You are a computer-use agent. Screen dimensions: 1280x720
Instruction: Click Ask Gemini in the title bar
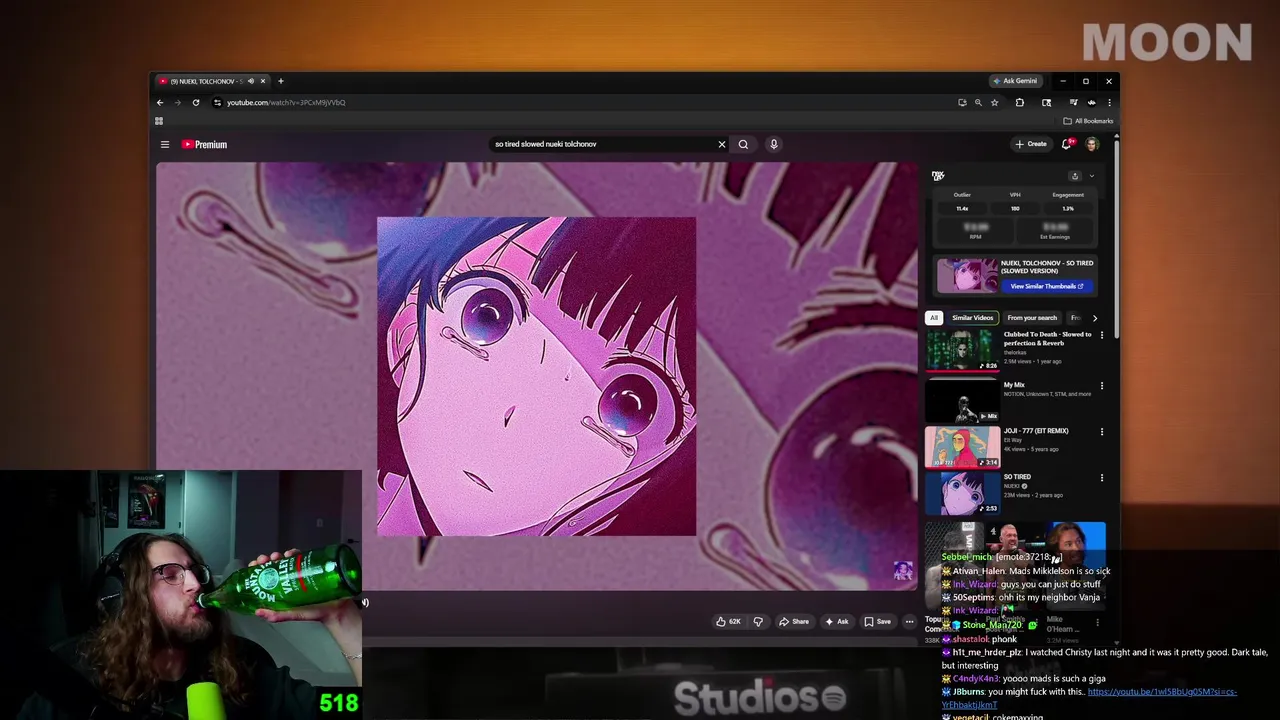[x=1015, y=81]
